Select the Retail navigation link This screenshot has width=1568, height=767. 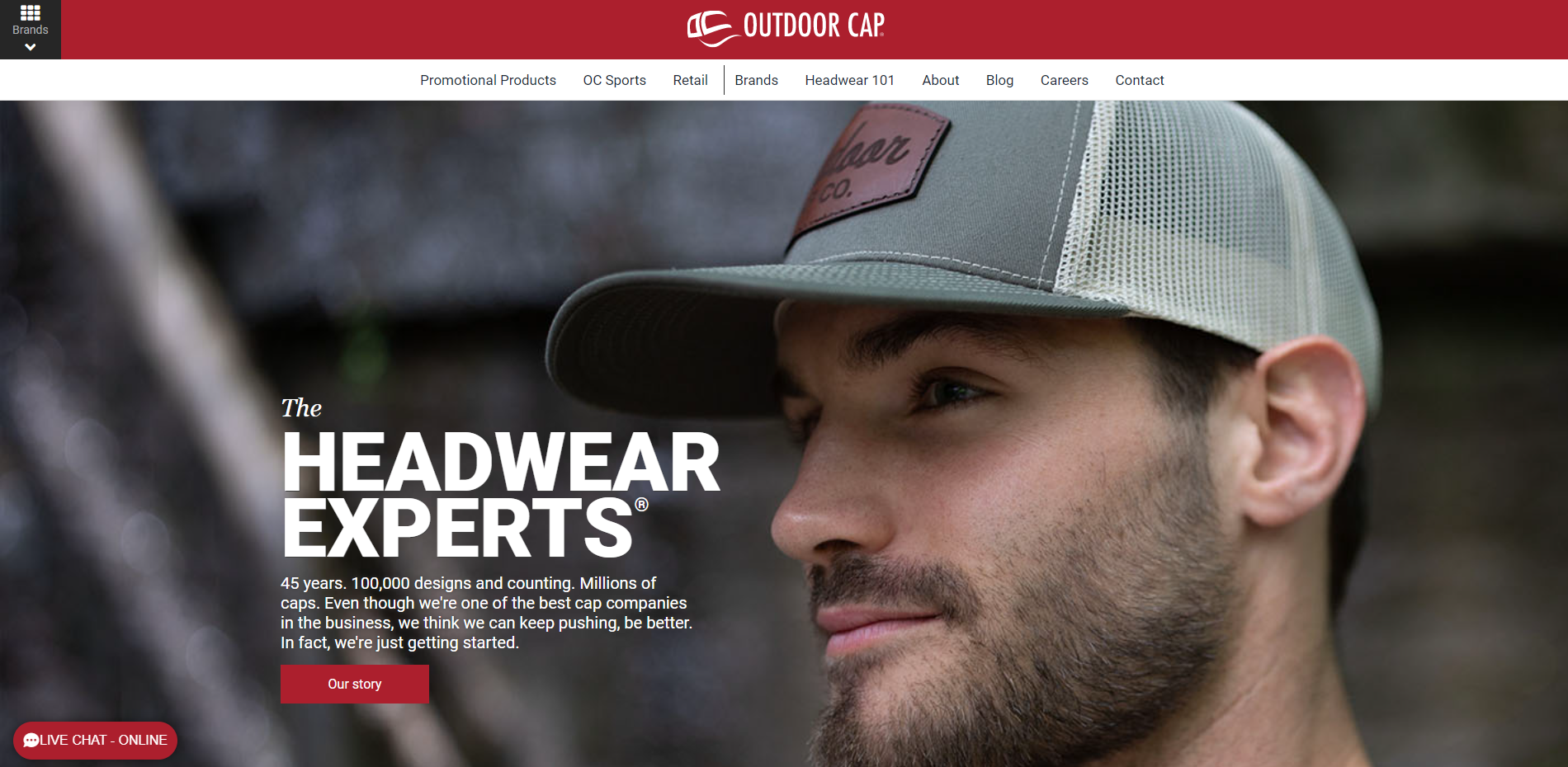(690, 80)
